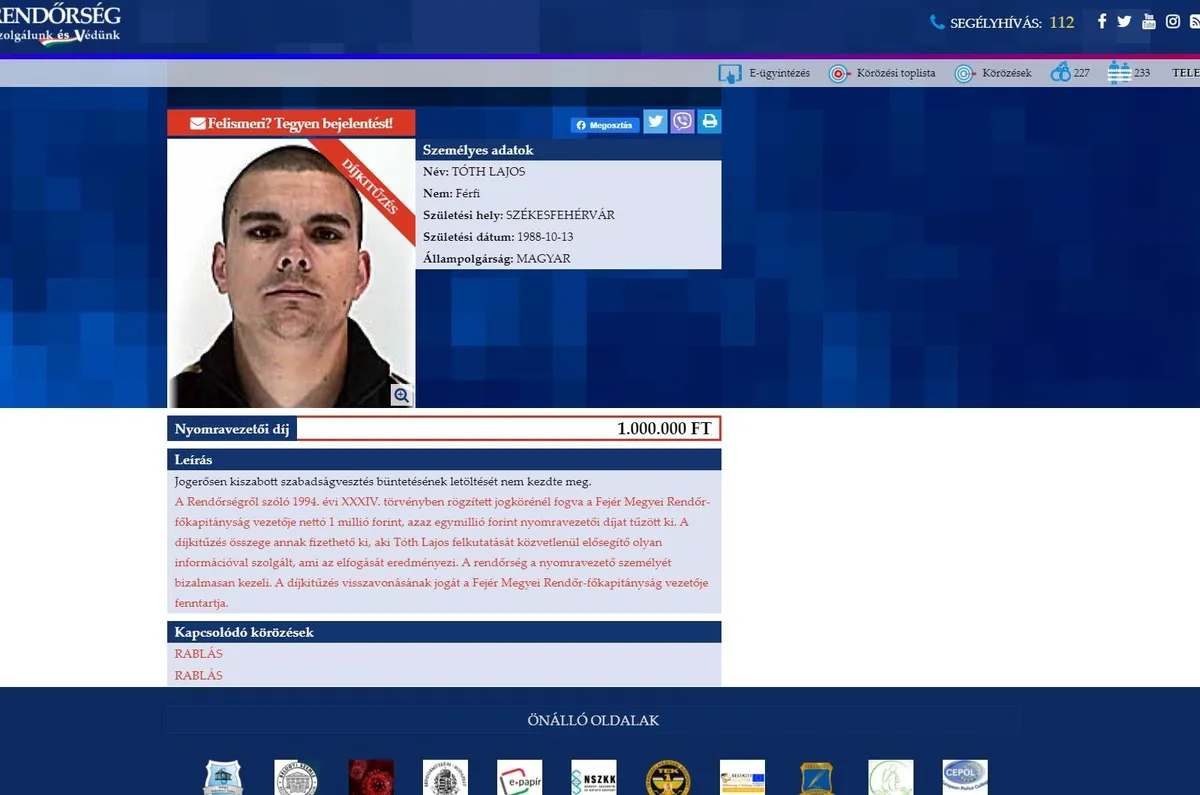Click the people icon showing 233

pyautogui.click(x=1119, y=73)
